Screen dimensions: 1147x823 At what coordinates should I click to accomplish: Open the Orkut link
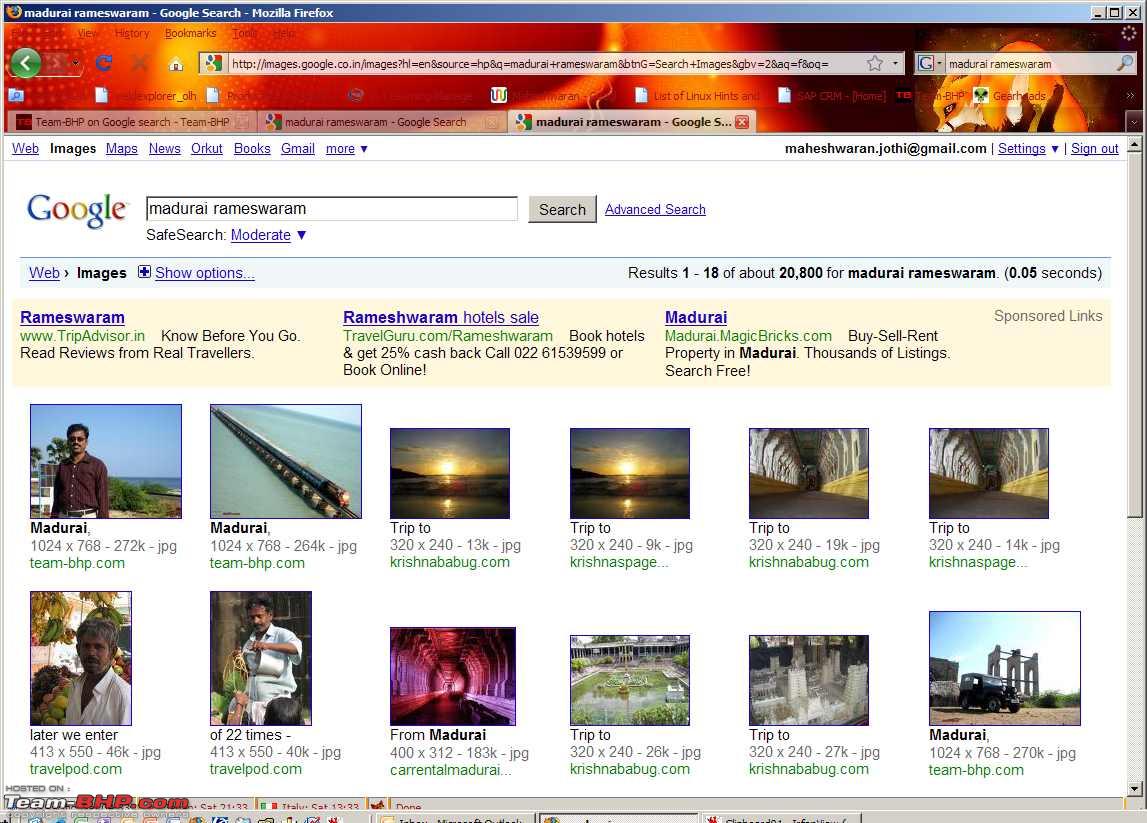pyautogui.click(x=207, y=149)
